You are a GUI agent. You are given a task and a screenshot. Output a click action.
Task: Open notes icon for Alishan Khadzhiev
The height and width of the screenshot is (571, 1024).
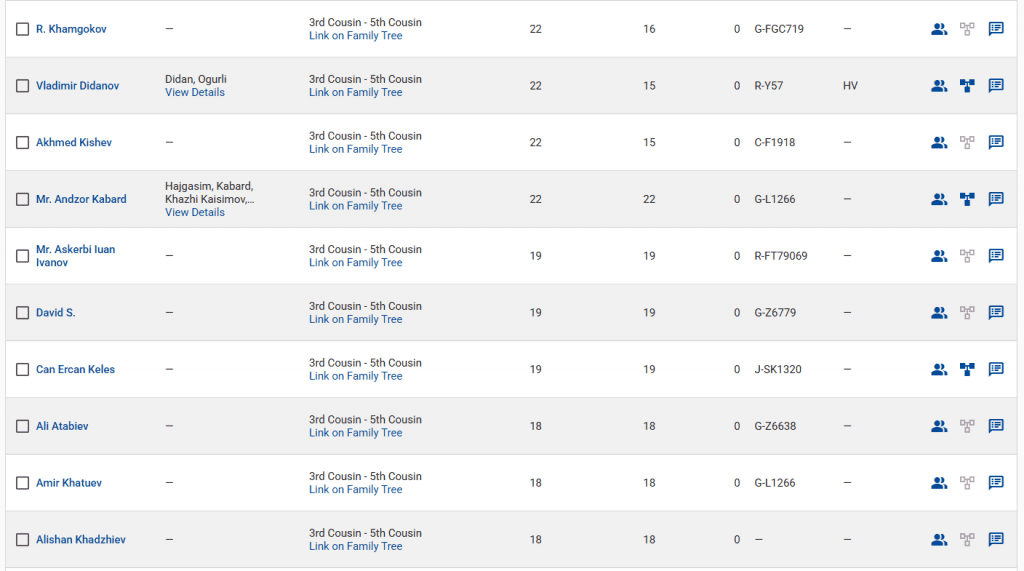pyautogui.click(x=996, y=540)
